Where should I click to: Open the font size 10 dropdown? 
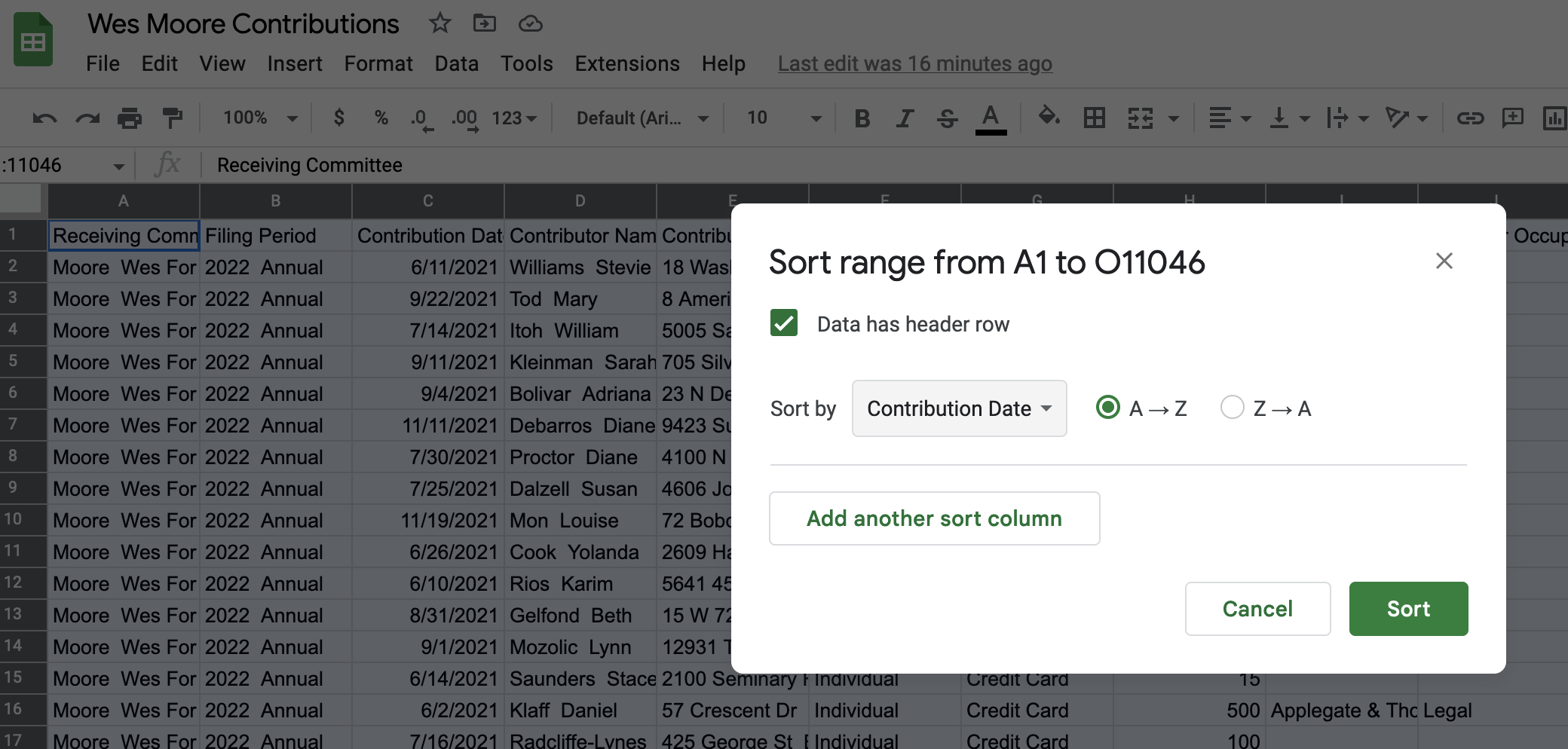783,118
